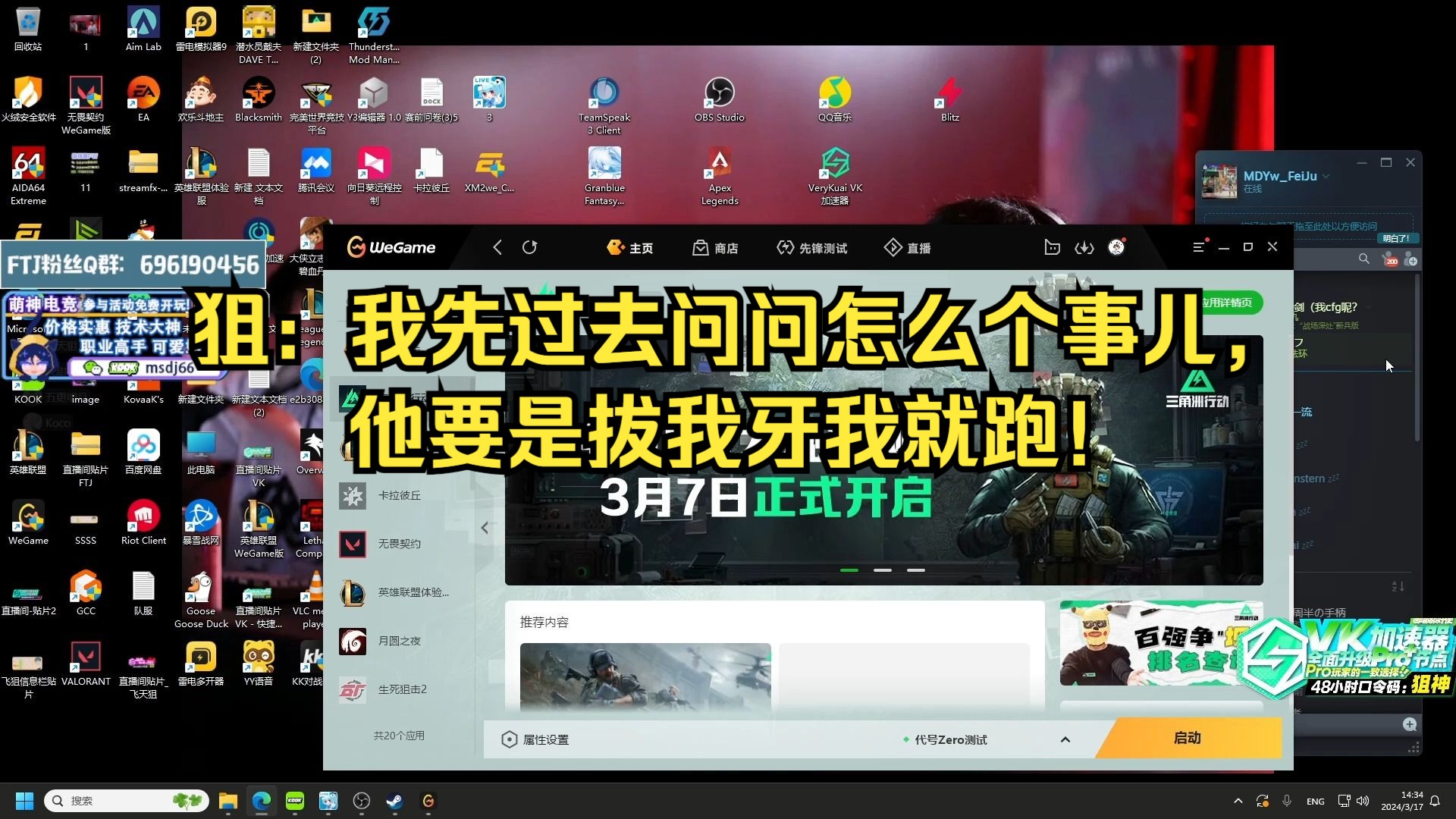The image size is (1456, 819).
Task: Open WeGame from taskbar
Action: [x=428, y=801]
